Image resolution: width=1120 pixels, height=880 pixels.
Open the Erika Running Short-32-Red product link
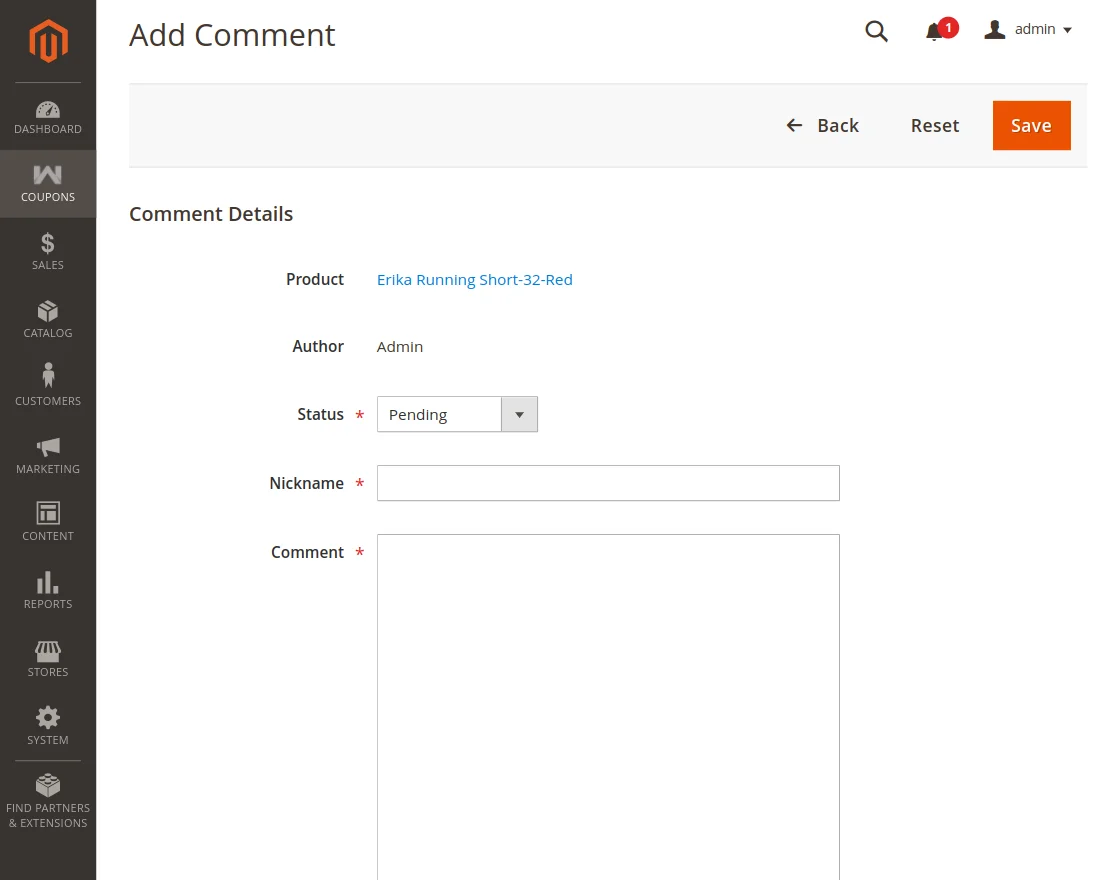tap(475, 280)
